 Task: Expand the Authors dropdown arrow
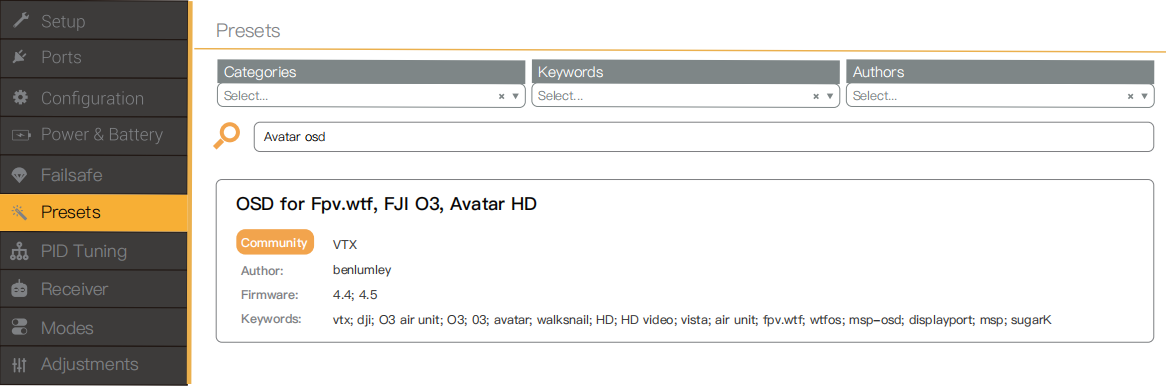1144,96
